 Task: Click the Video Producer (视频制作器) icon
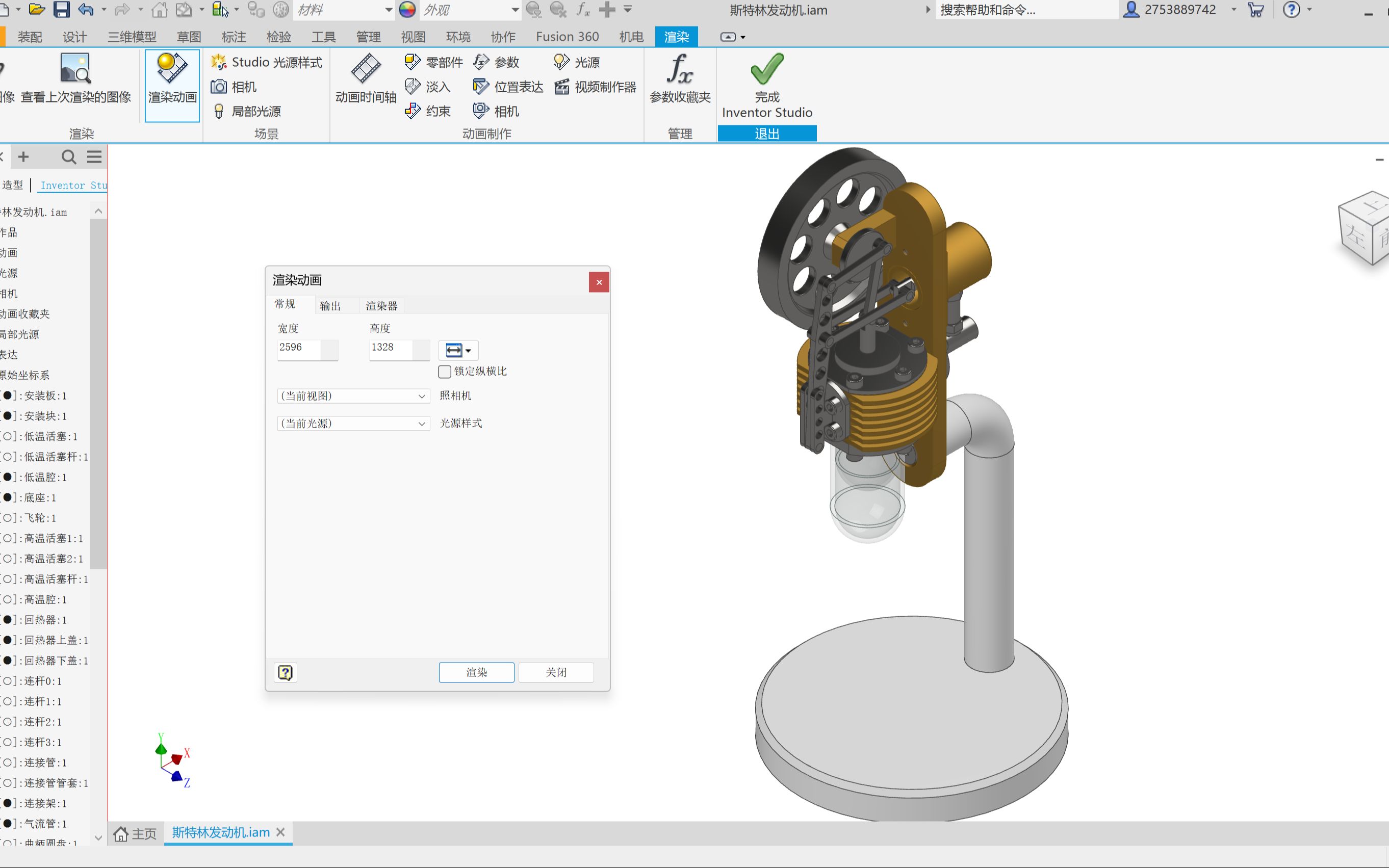tap(561, 87)
